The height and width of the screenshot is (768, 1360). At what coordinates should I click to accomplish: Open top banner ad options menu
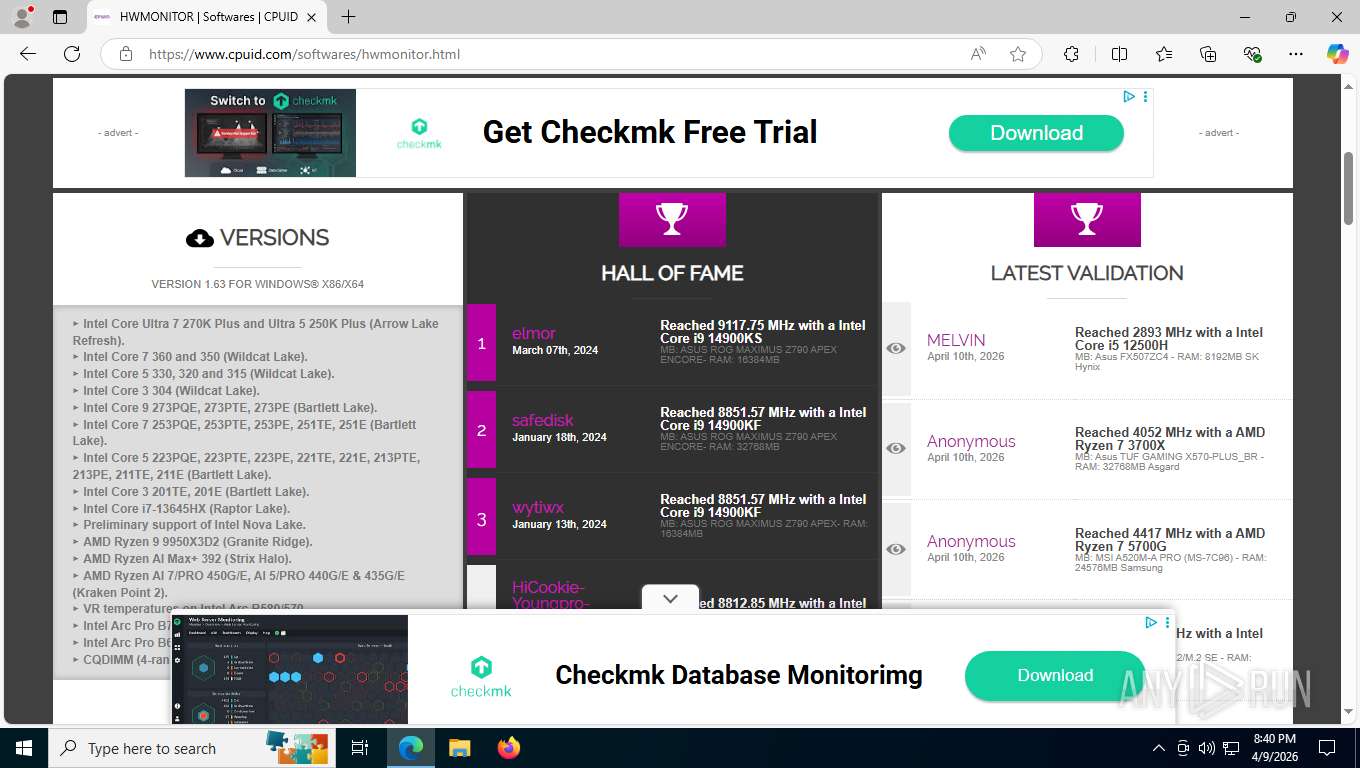coord(1145,97)
